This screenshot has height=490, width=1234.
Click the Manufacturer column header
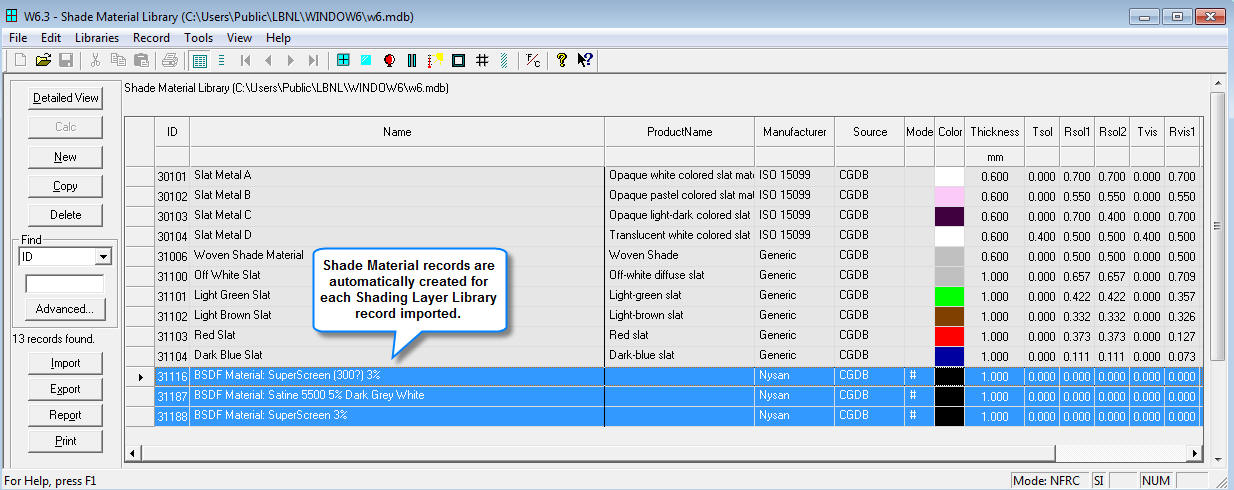pos(795,132)
